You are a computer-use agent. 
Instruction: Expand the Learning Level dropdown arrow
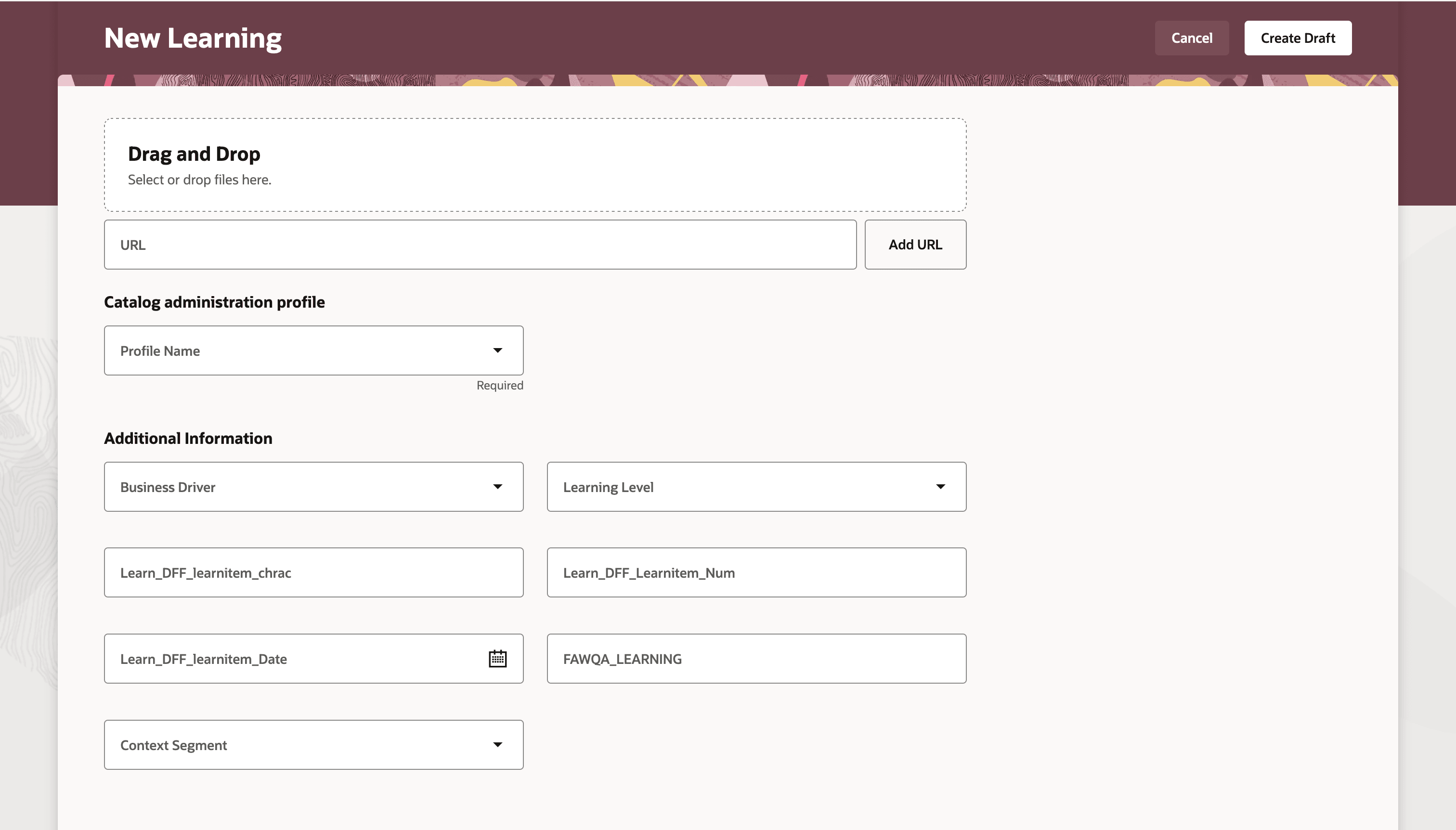point(940,487)
